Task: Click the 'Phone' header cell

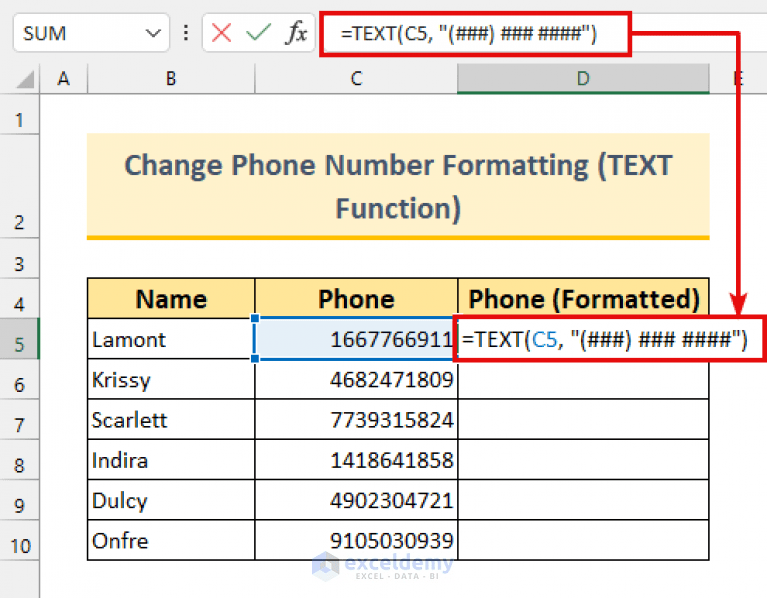Action: [x=356, y=299]
